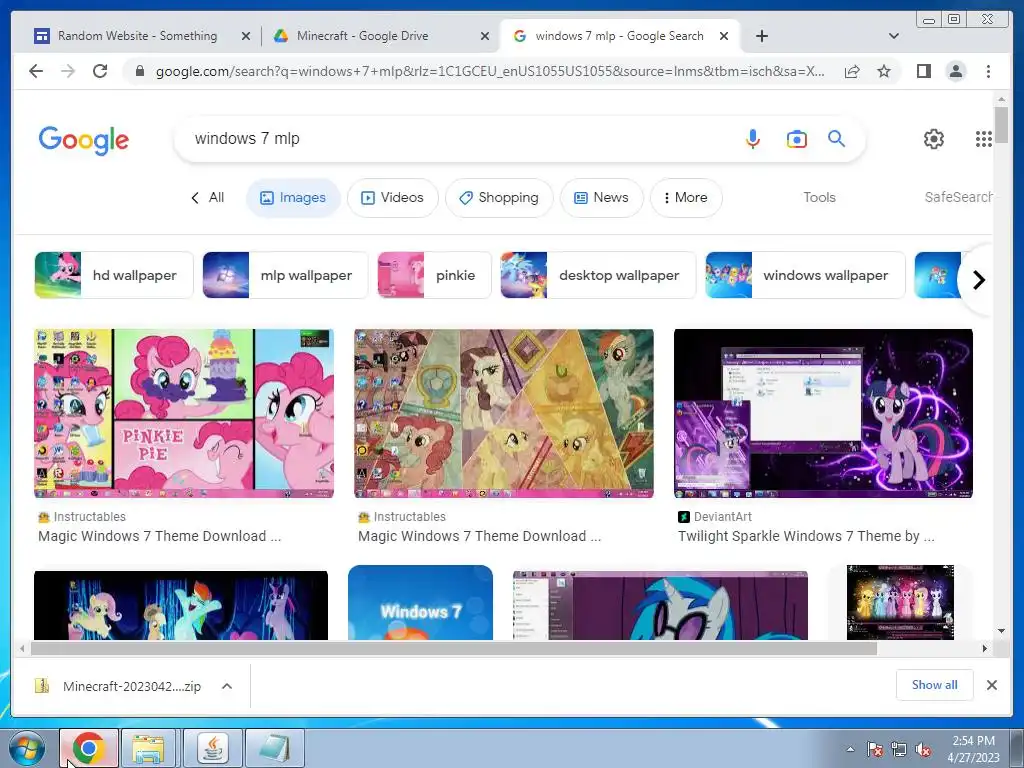The image size is (1024, 768).
Task: Open File Explorer from the taskbar
Action: 148,748
